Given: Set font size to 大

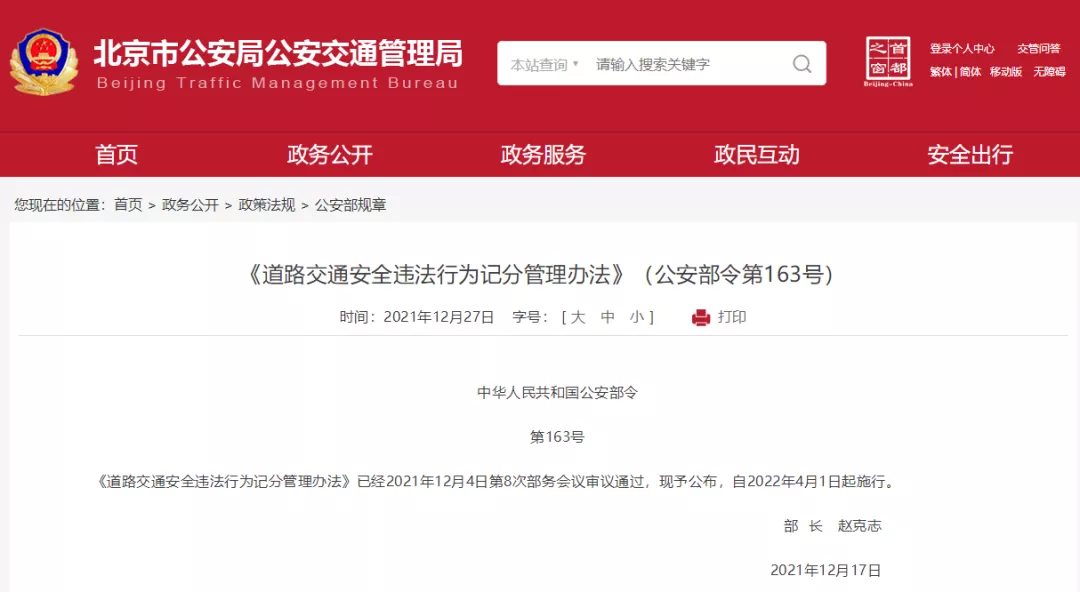Looking at the screenshot, I should 578,317.
